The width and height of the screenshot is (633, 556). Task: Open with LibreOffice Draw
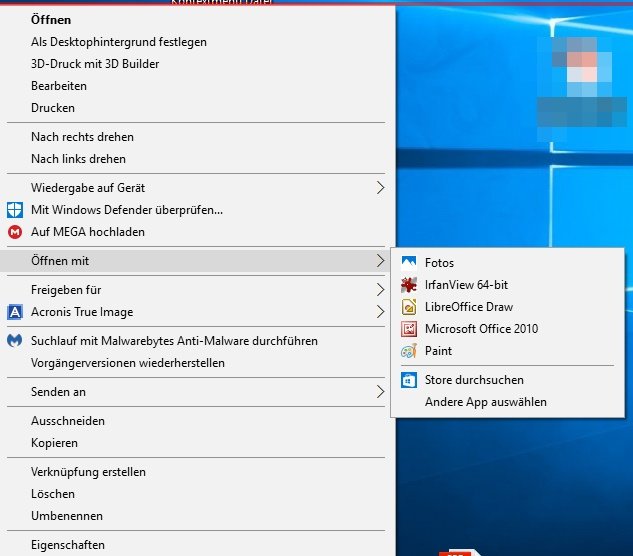[507, 307]
